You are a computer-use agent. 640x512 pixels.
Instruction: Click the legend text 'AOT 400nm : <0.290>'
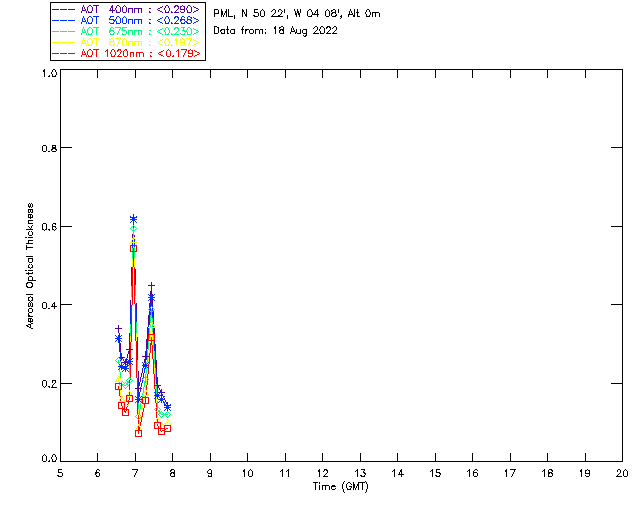point(140,9)
